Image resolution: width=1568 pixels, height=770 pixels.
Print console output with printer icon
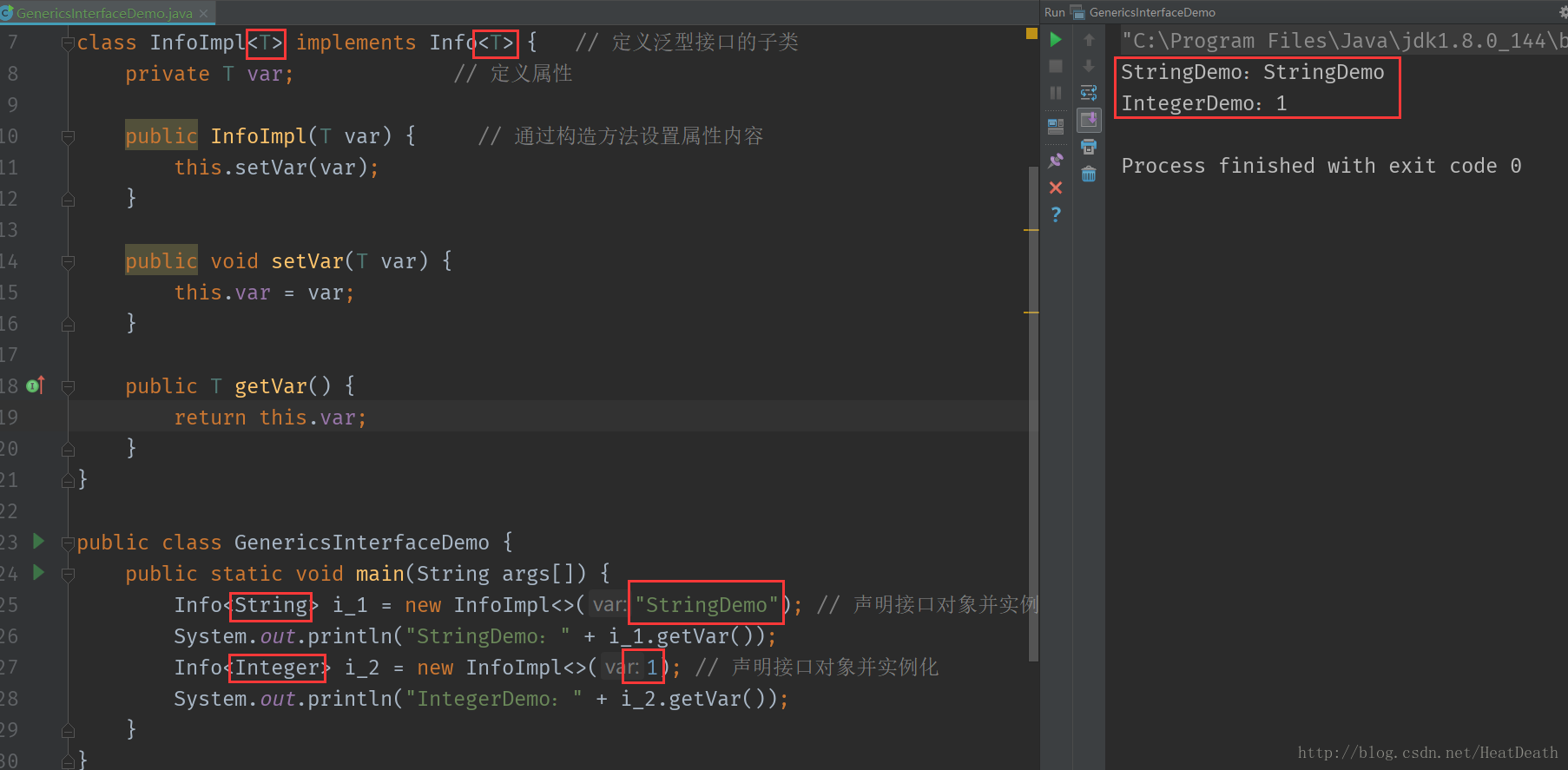coord(1089,147)
